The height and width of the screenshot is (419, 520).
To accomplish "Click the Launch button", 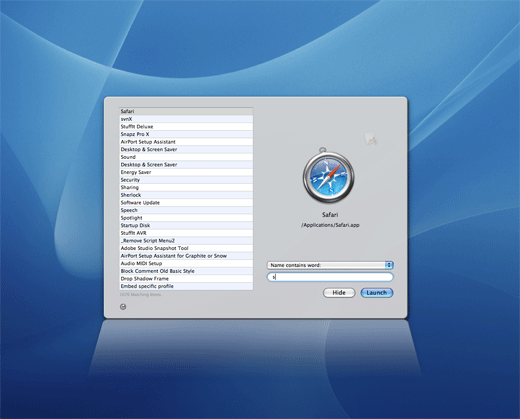I will 377,293.
